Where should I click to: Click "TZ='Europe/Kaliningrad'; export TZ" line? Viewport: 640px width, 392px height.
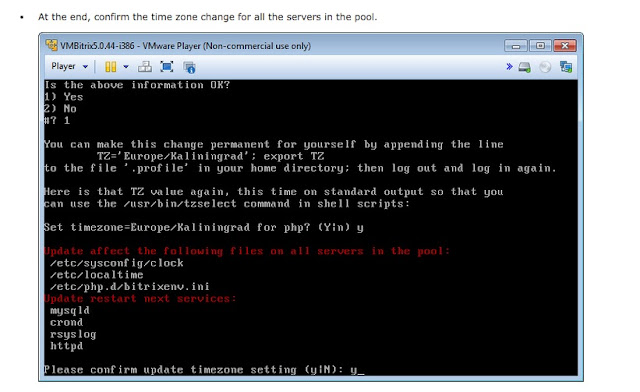tap(211, 156)
